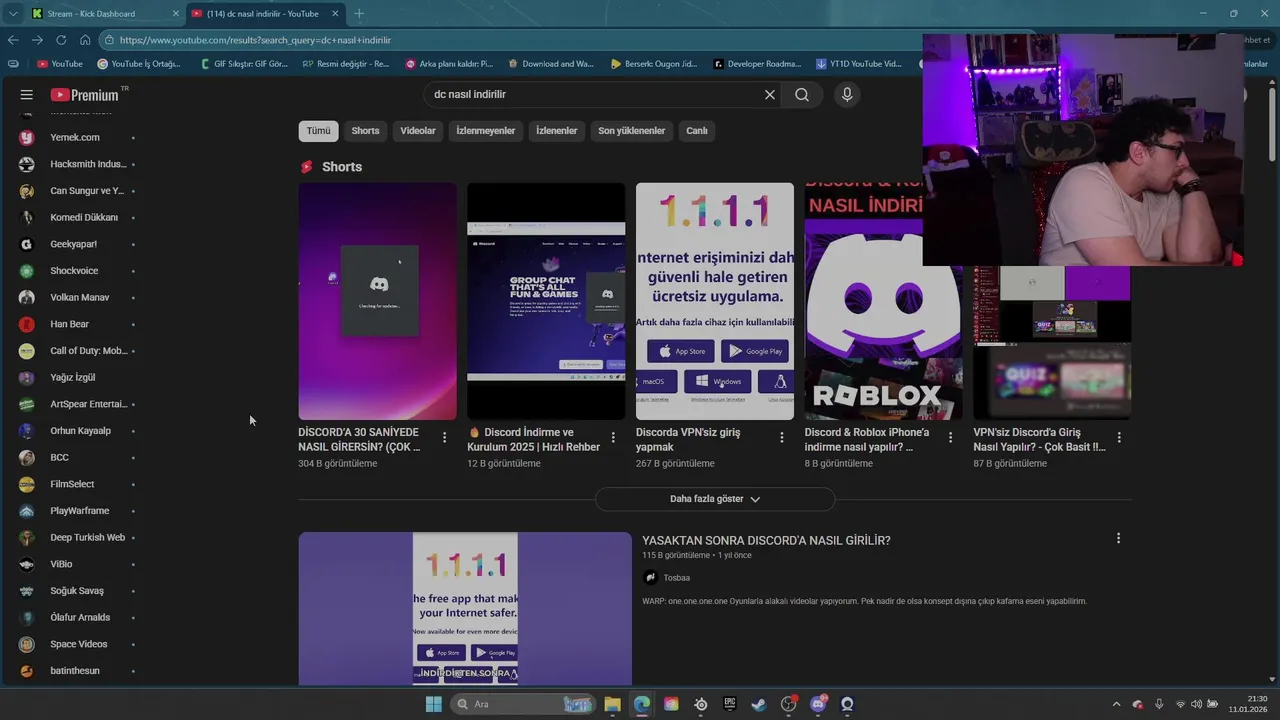
Task: Select the 'Tümü' filter chip
Action: pos(318,131)
